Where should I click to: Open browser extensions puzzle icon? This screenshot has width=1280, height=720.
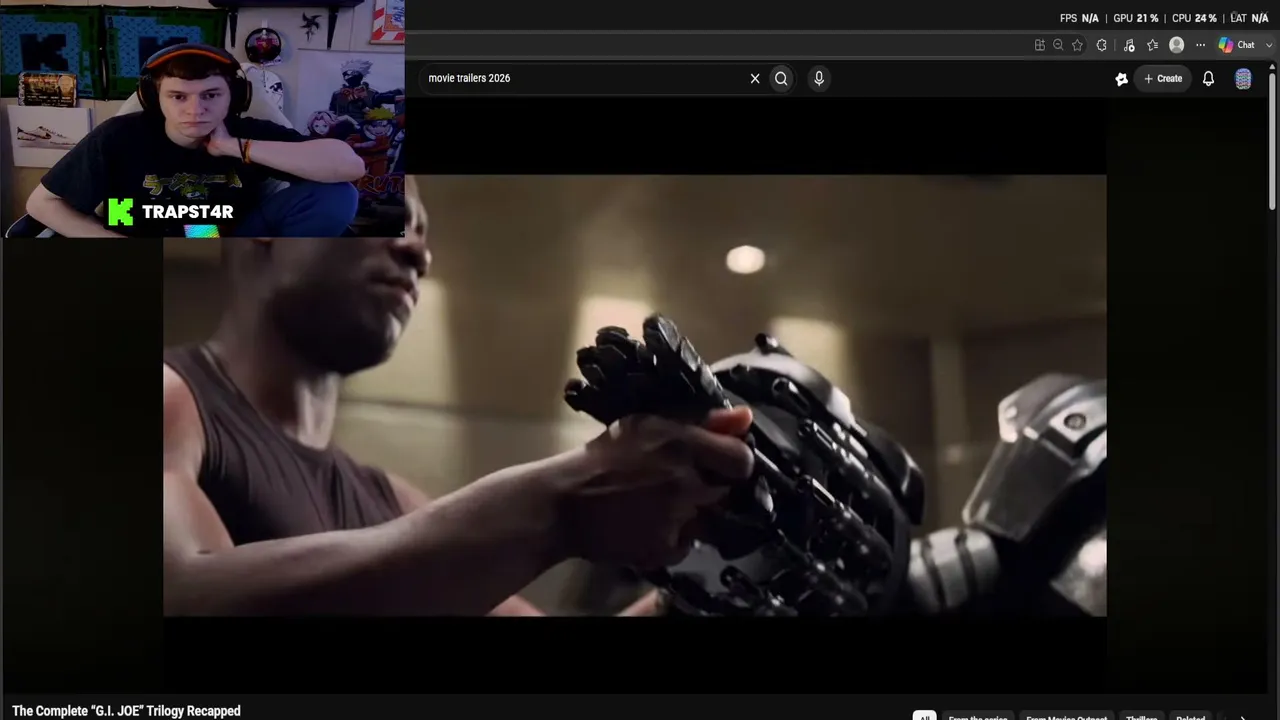point(1102,45)
